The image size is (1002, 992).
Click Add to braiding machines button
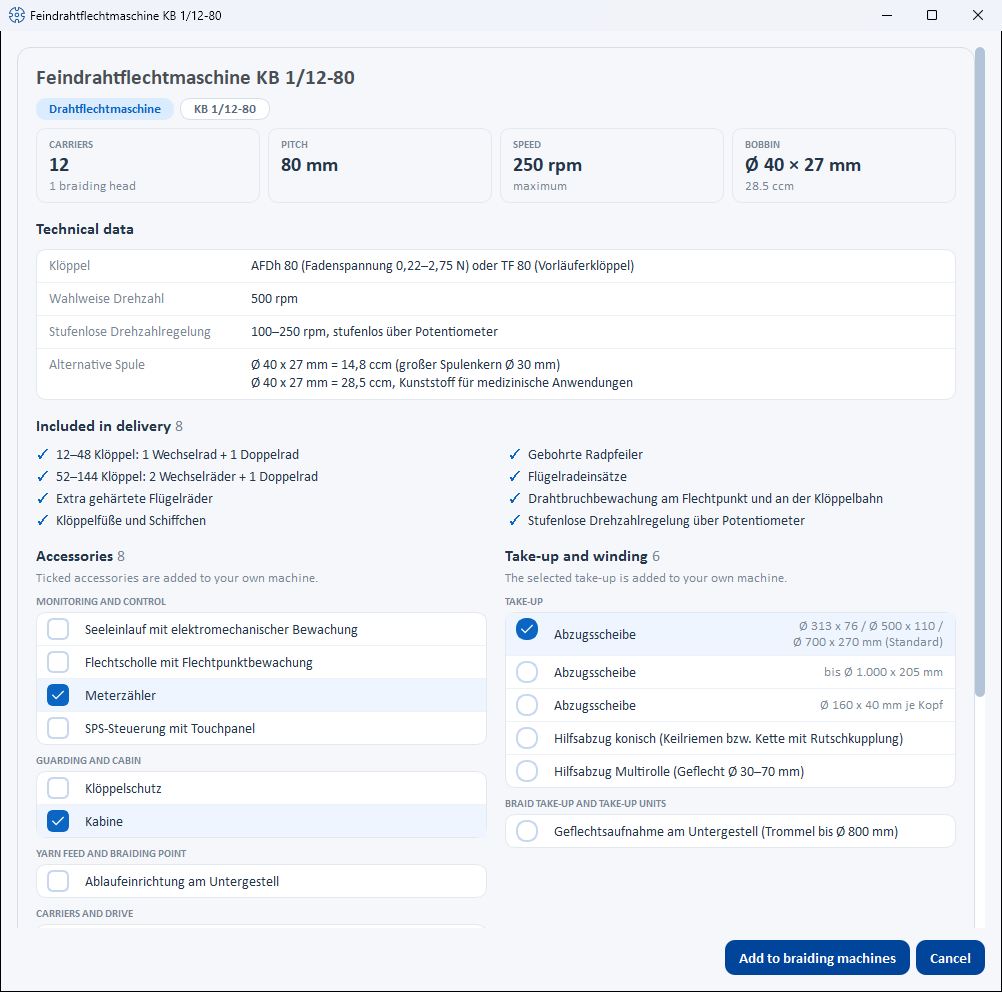click(x=817, y=957)
